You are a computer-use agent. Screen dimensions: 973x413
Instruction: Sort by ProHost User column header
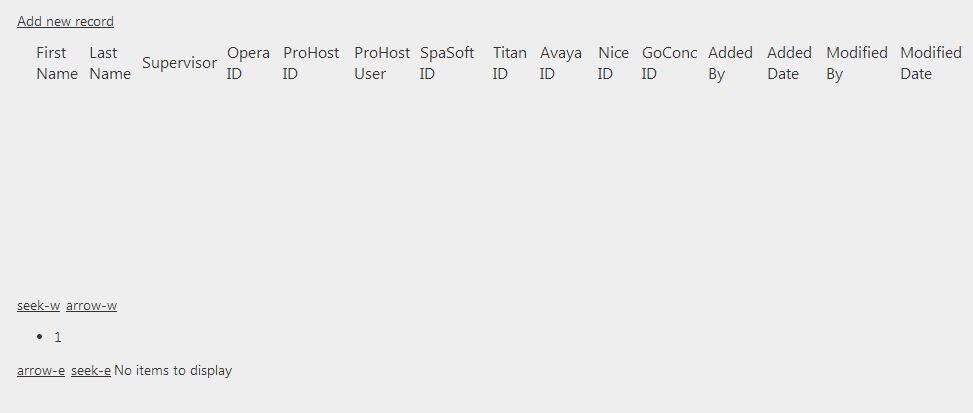coord(381,63)
